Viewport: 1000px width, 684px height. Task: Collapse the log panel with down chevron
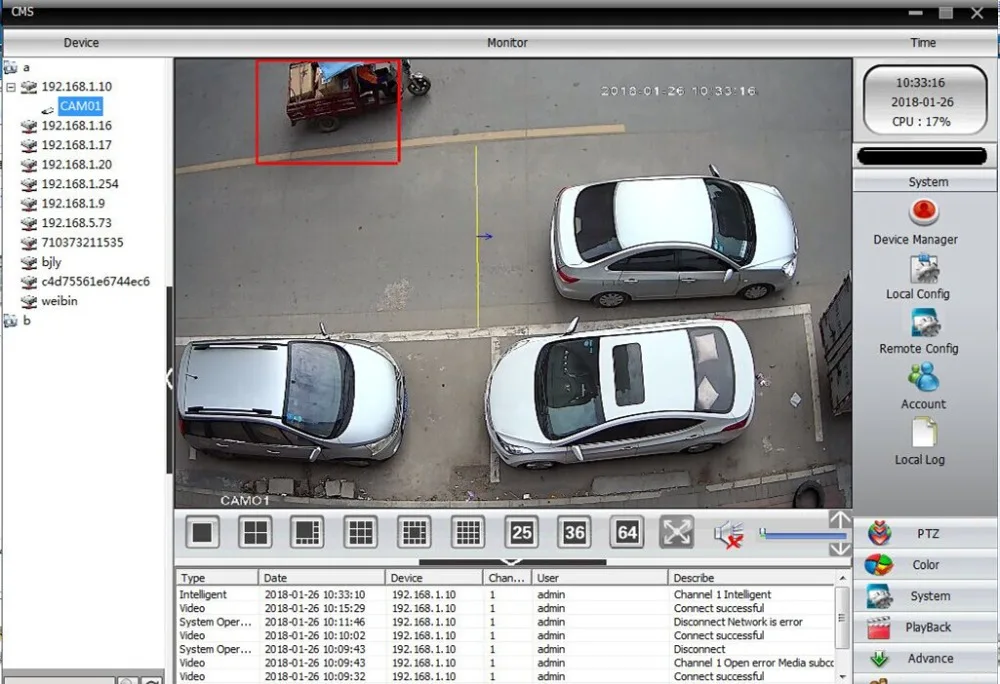click(512, 562)
